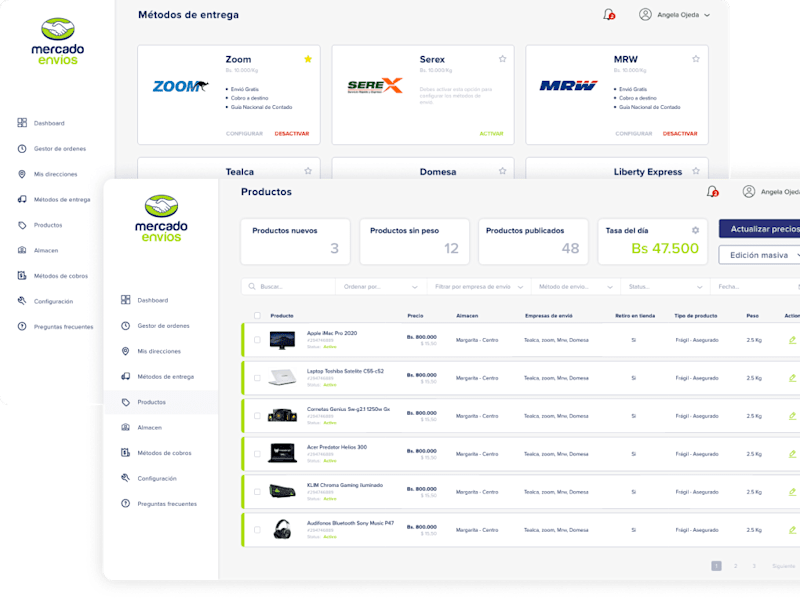The image size is (800, 600).
Task: Open the Status filter dropdown
Action: [665, 287]
